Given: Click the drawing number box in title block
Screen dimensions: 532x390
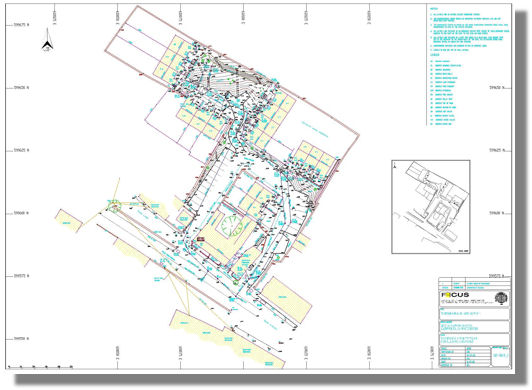Looking at the screenshot, I should point(500,356).
